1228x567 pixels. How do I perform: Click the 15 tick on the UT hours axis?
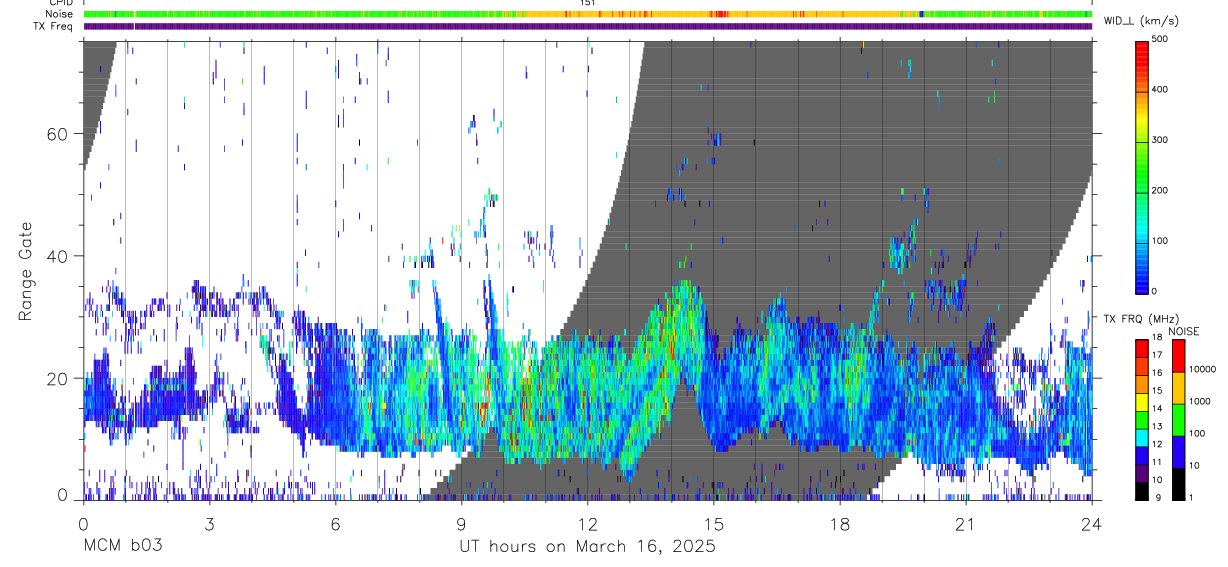coord(714,524)
